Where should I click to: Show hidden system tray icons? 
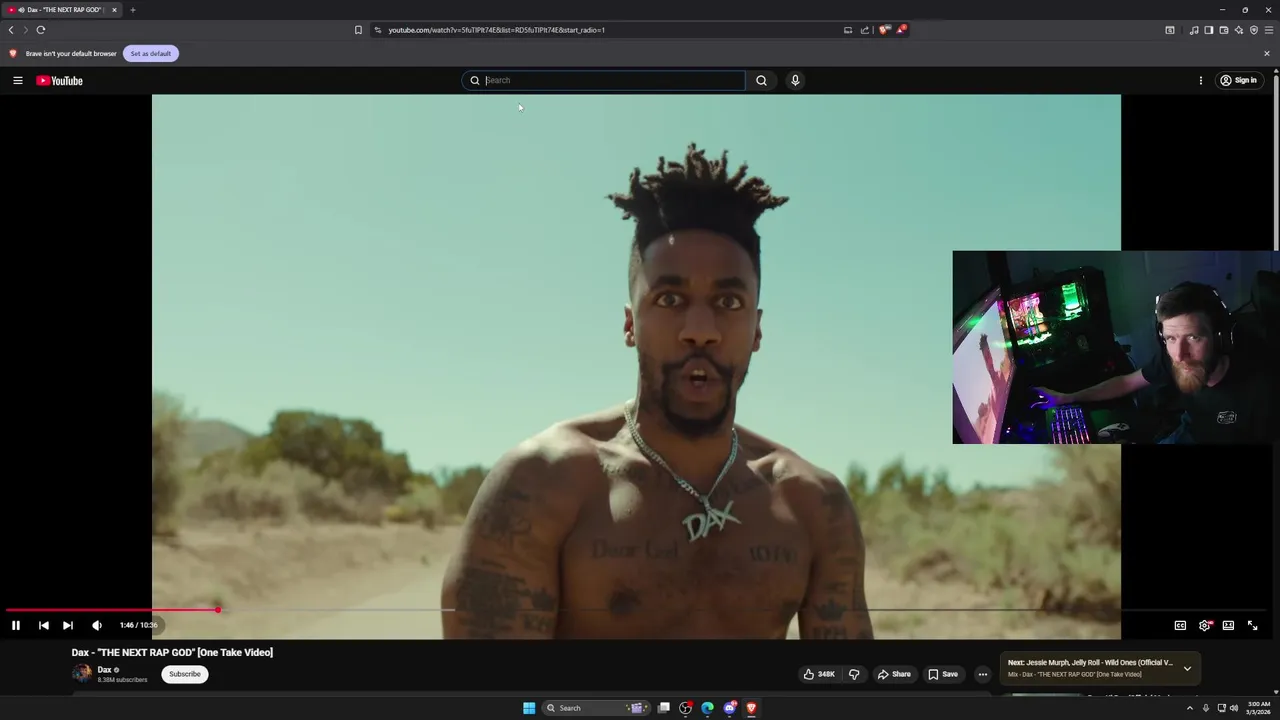(x=1190, y=708)
